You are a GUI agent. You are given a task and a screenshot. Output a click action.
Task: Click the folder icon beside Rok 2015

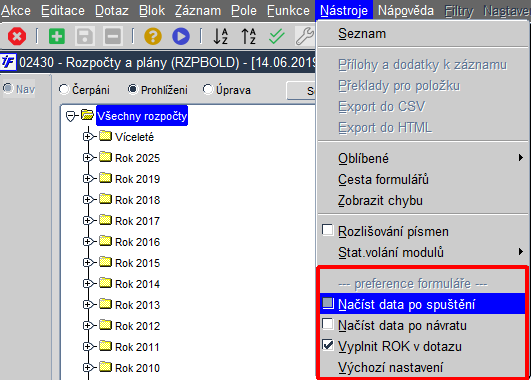105,262
